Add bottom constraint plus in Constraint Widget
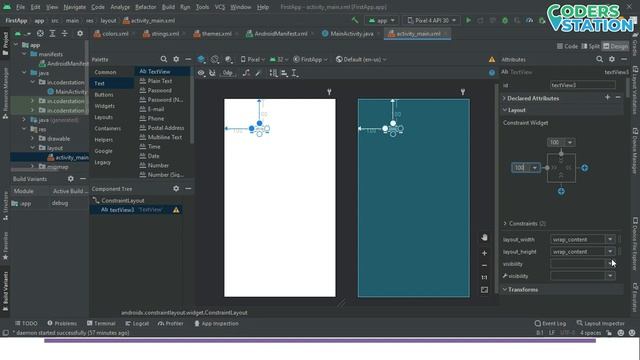 (x=561, y=191)
